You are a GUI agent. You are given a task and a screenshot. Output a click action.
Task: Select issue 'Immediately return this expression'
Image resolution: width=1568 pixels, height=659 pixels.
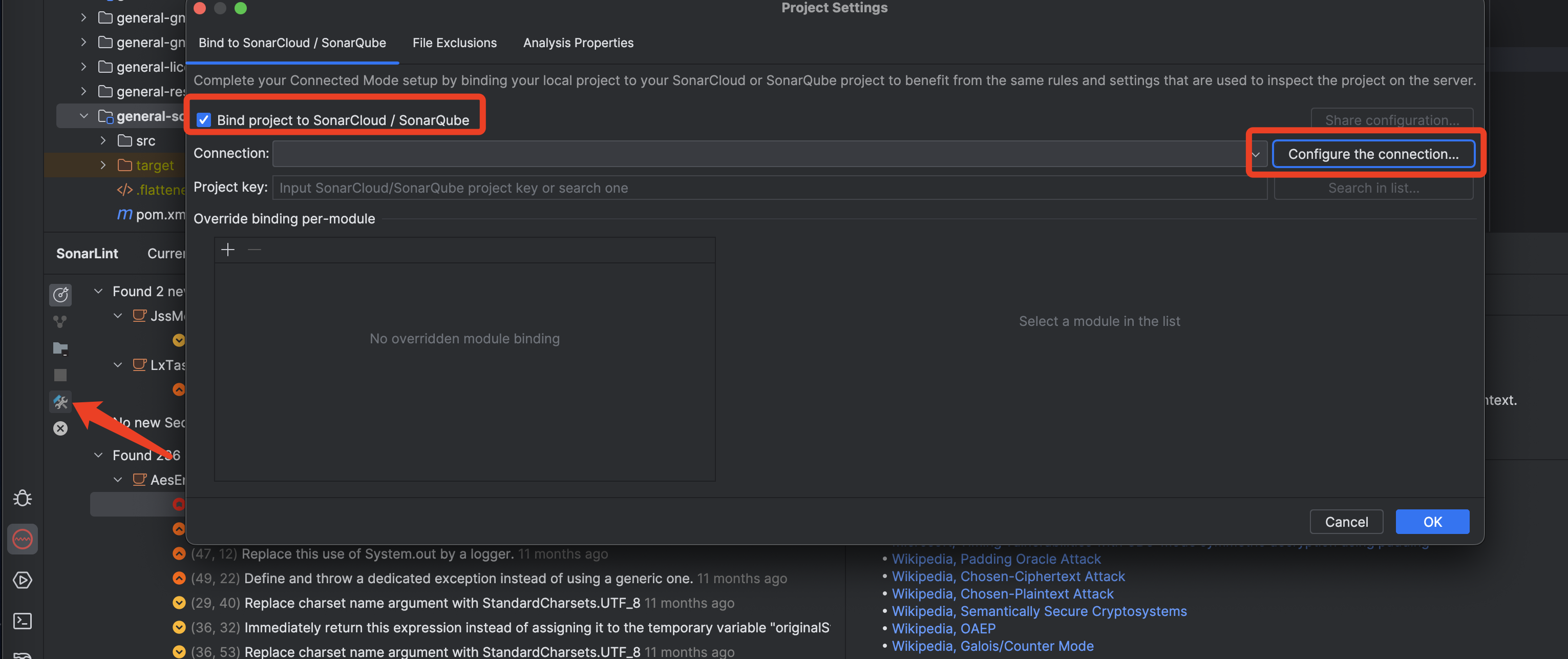[537, 627]
